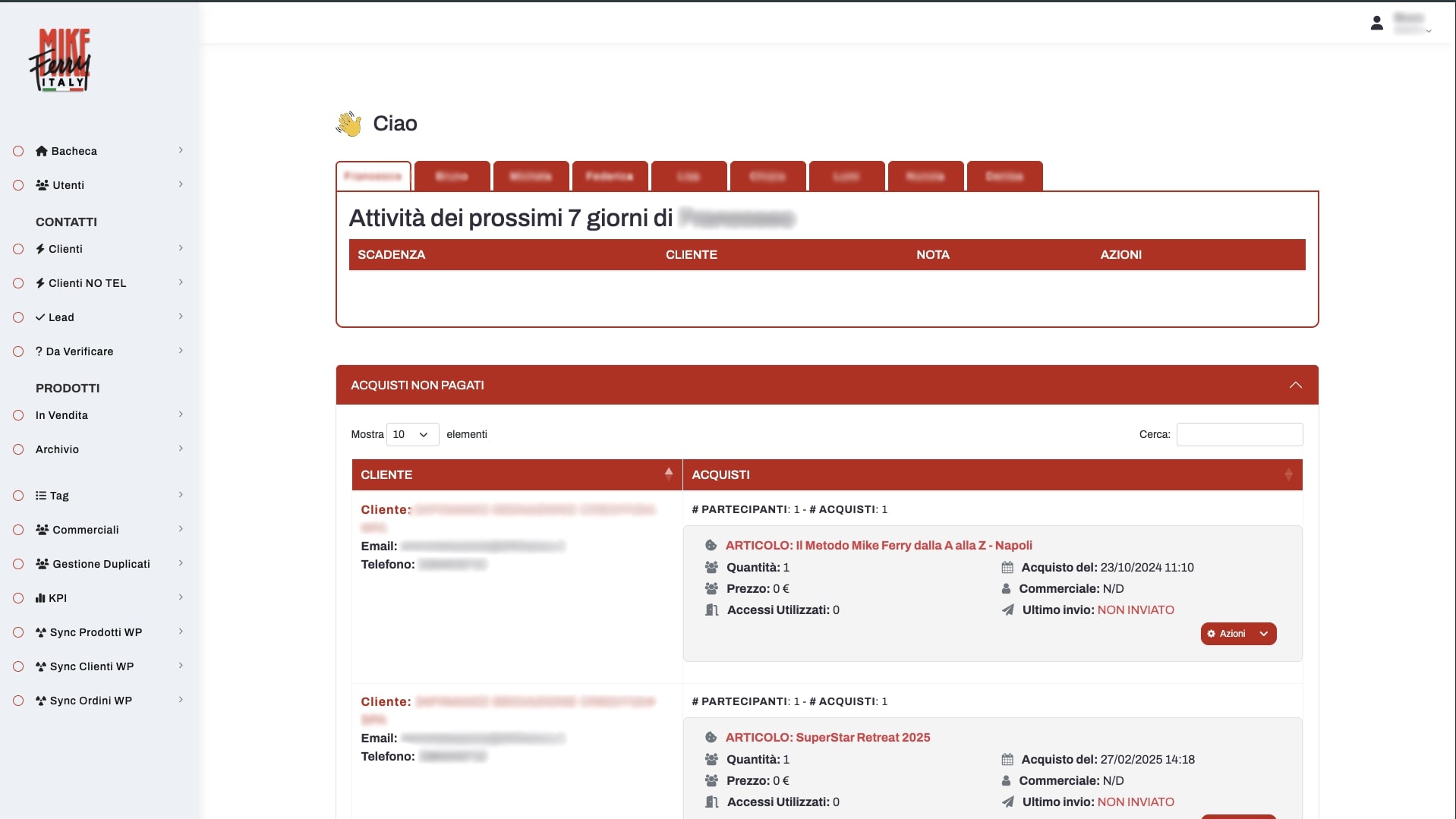Viewport: 1456px width, 819px height.
Task: Toggle the circle beside Archivio
Action: 17,449
